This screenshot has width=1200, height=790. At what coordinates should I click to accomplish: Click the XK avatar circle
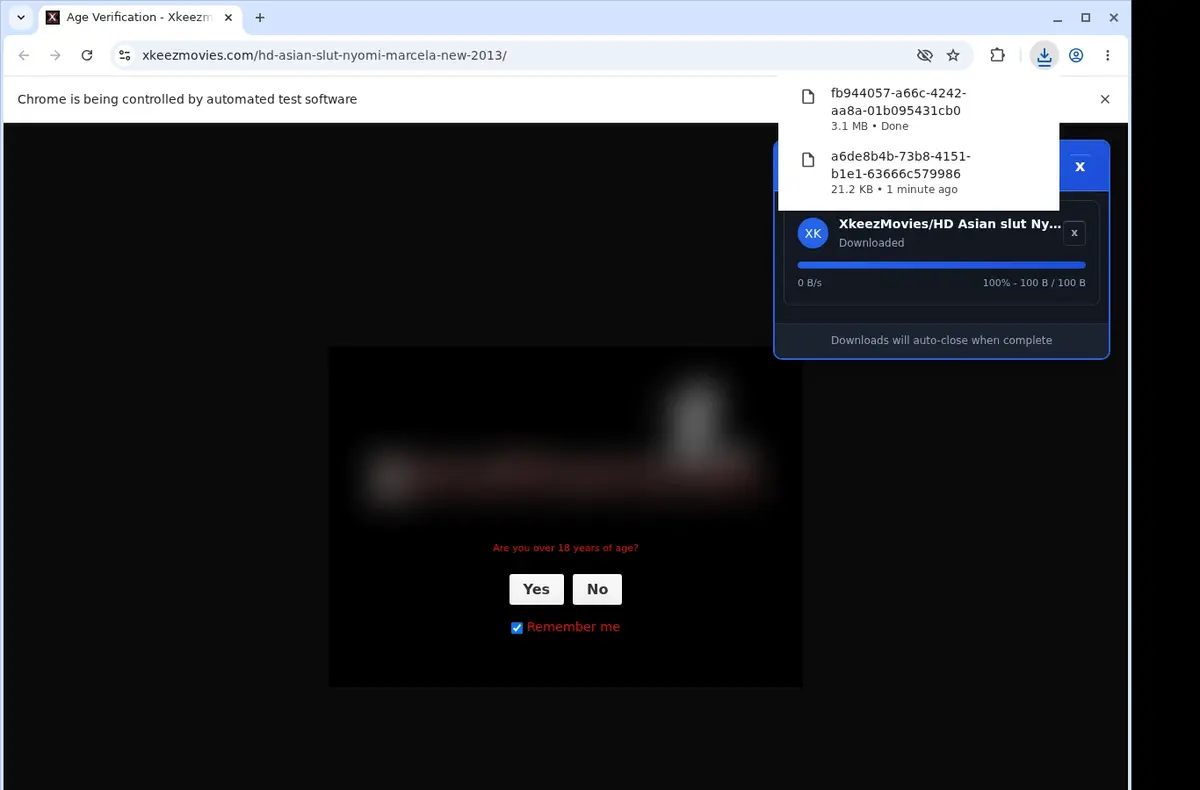coord(813,233)
